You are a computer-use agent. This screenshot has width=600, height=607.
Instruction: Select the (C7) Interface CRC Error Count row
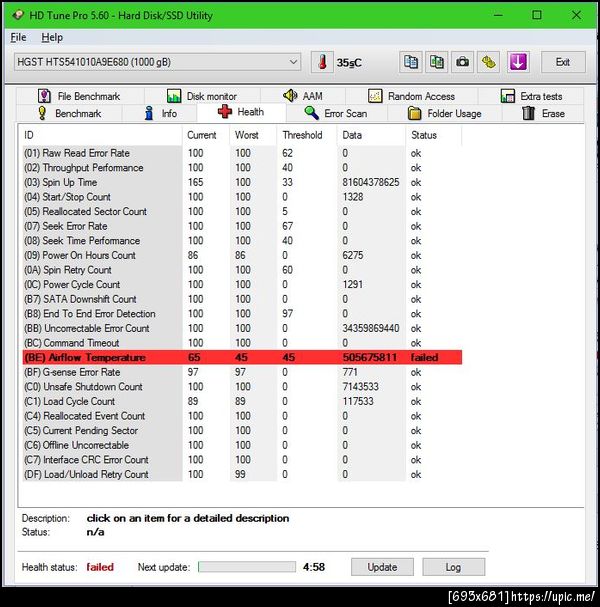coord(242,460)
